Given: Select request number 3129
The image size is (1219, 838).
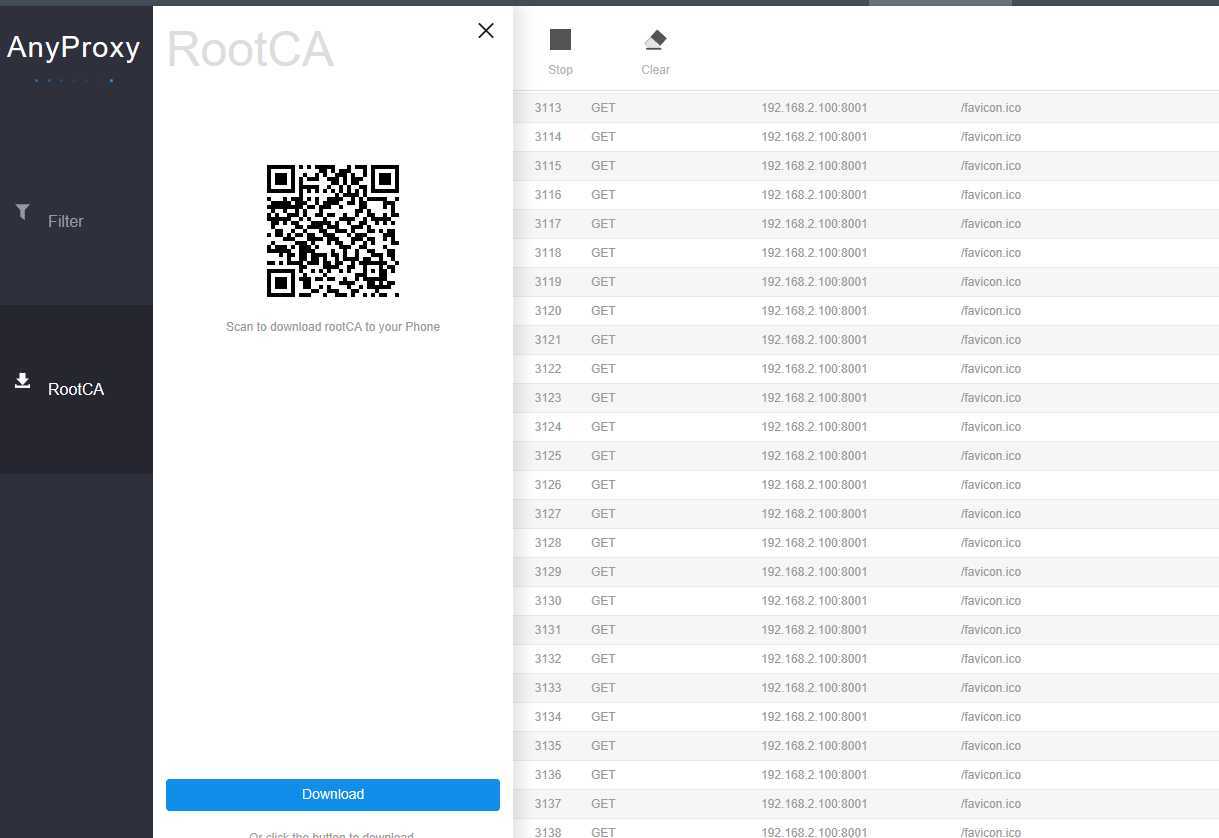Looking at the screenshot, I should coord(548,572).
